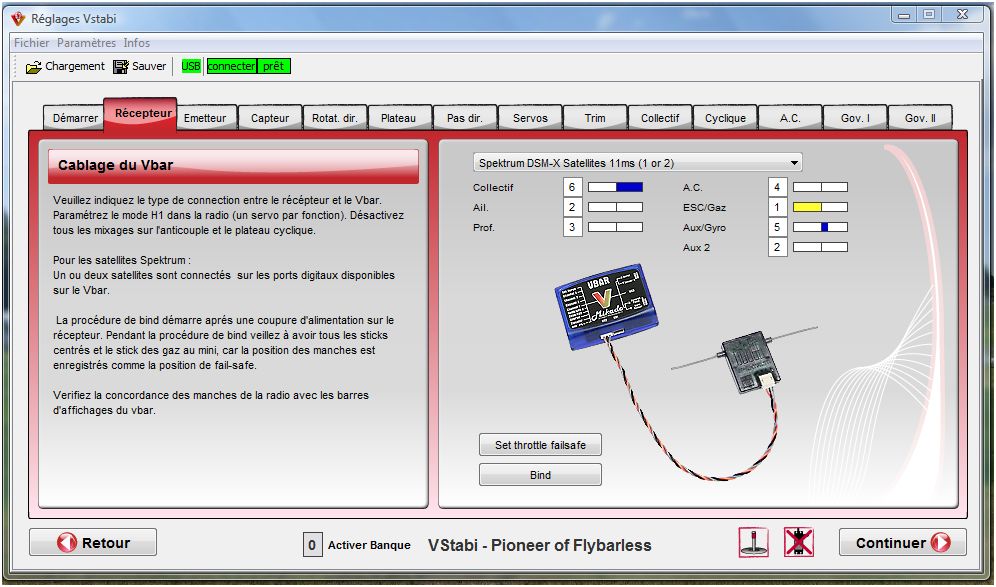Viewport: 996px width, 587px height.
Task: Click the yellow ESC/Gaz channel bar
Action: [820, 207]
